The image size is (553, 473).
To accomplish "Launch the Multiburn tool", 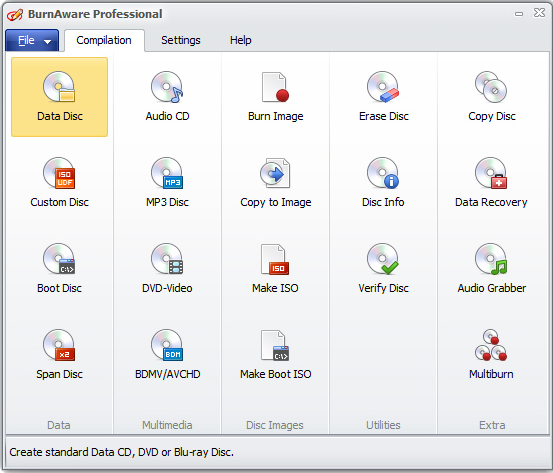I will coord(491,355).
